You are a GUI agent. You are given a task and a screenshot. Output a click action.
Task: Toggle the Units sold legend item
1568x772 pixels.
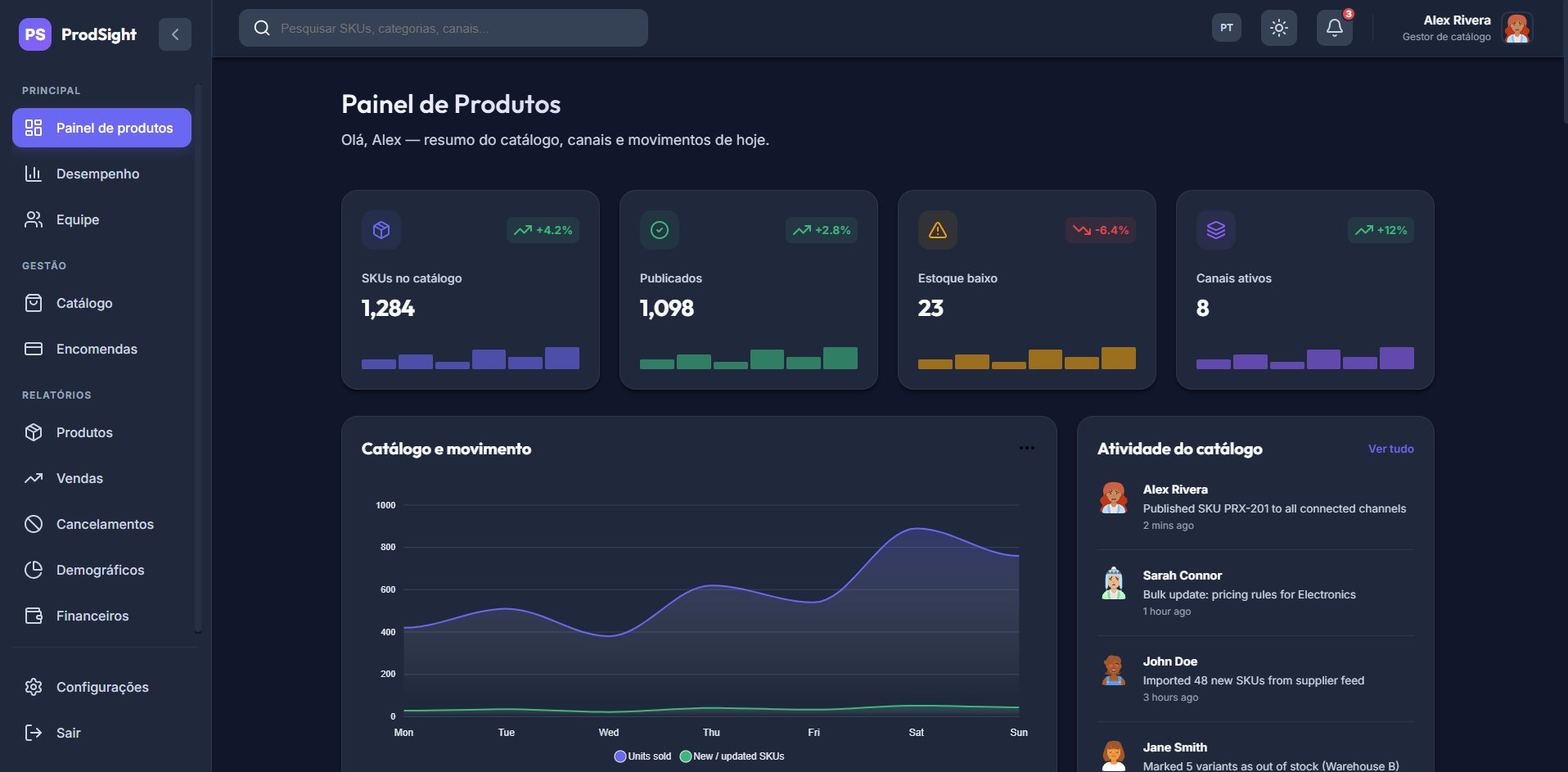point(643,756)
